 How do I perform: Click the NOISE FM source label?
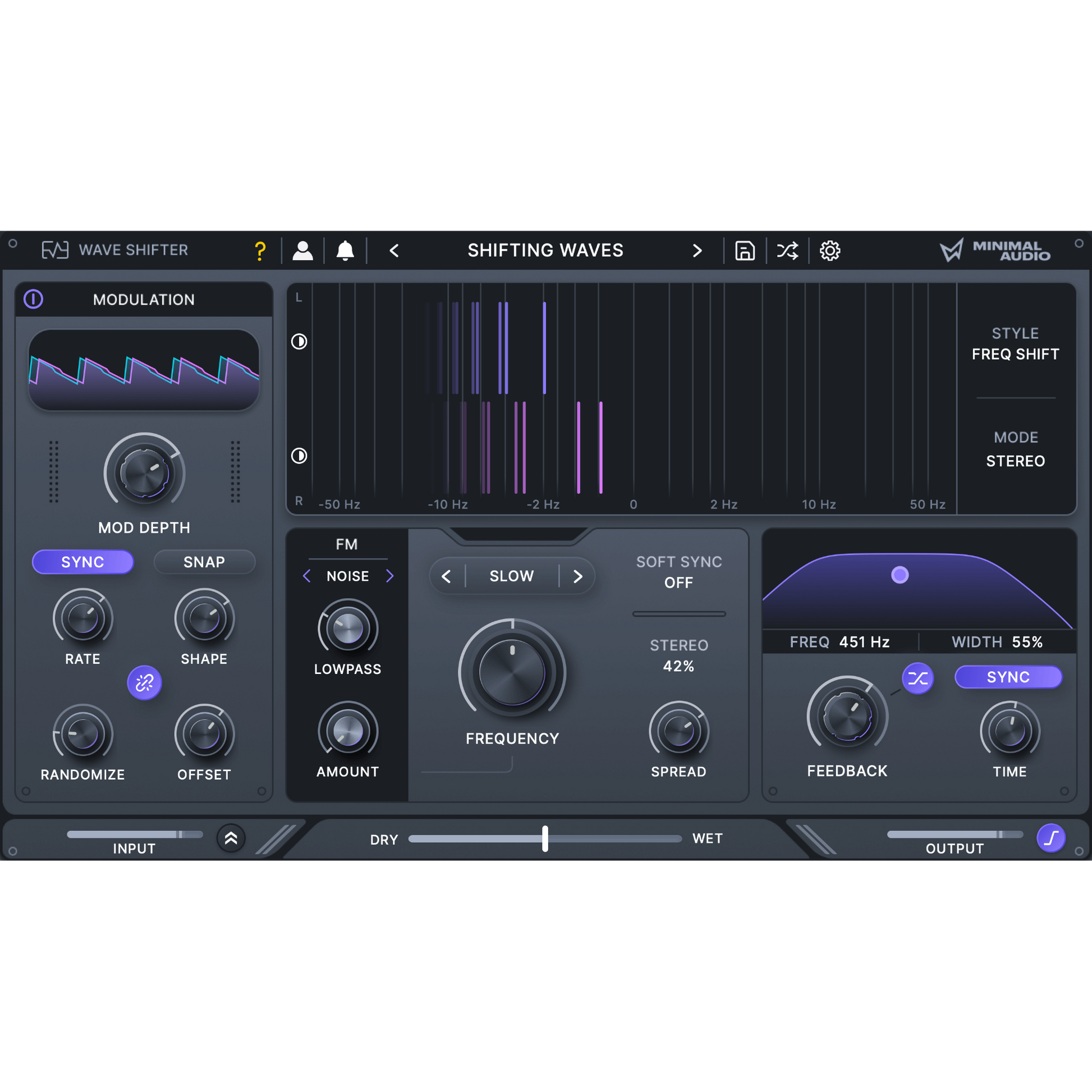tap(347, 576)
